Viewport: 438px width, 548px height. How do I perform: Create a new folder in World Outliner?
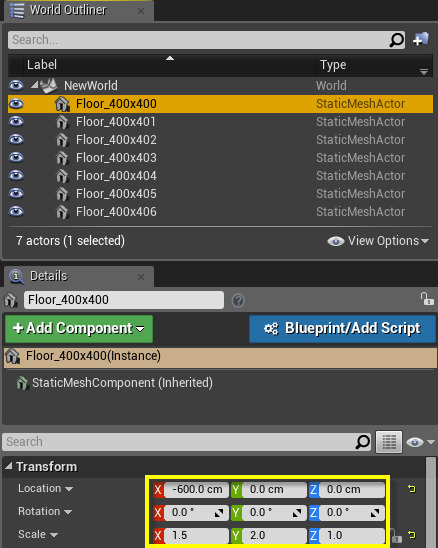click(421, 39)
